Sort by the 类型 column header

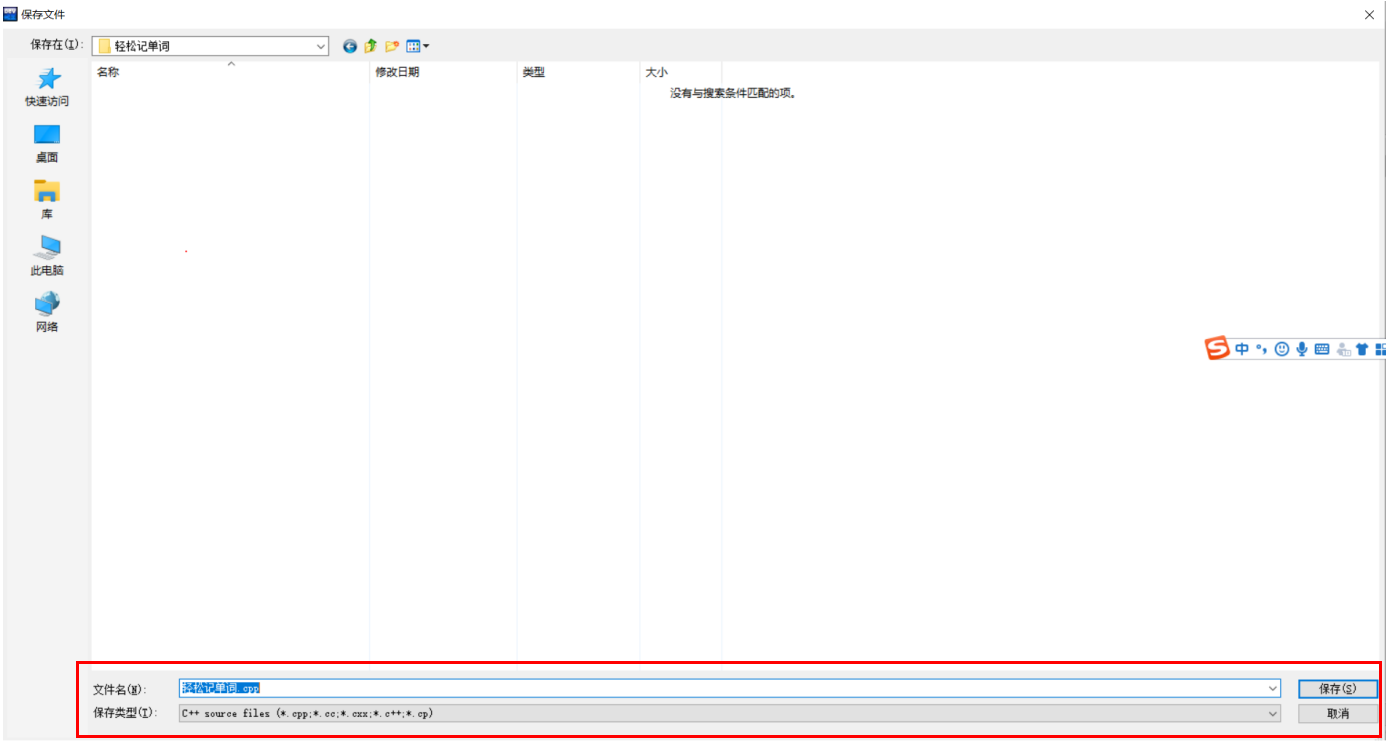pos(578,72)
